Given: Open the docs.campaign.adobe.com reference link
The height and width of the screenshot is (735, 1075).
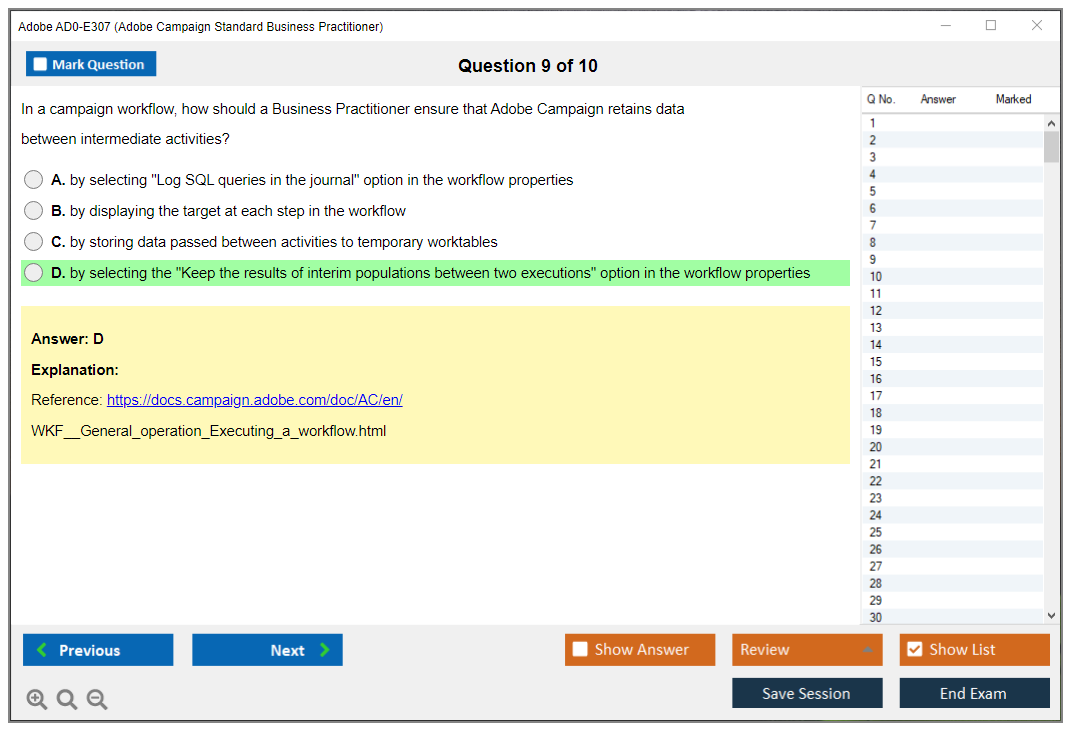Looking at the screenshot, I should (254, 400).
